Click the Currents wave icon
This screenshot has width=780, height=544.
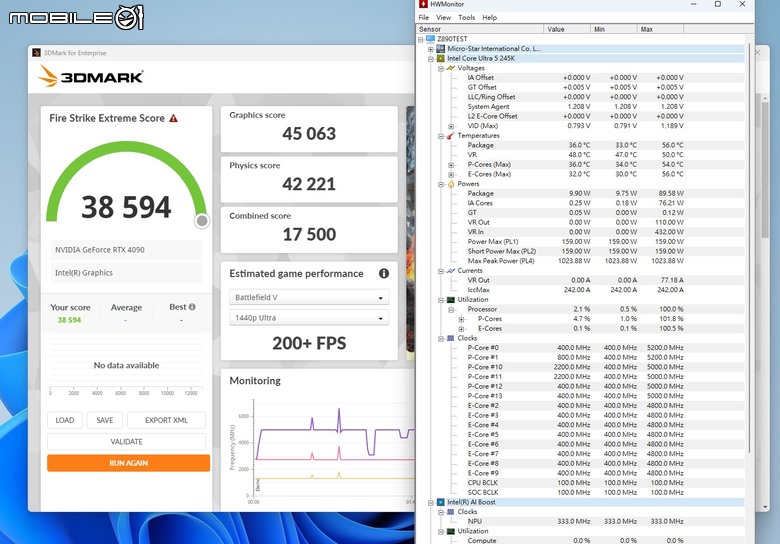tap(451, 271)
